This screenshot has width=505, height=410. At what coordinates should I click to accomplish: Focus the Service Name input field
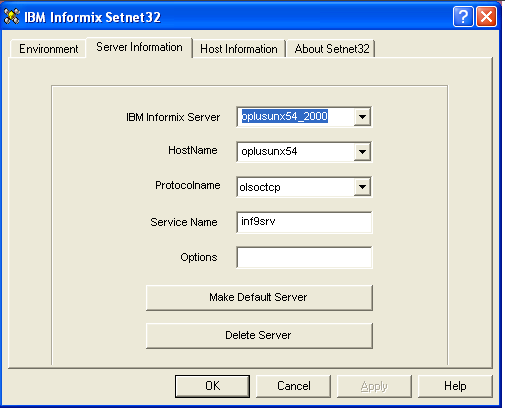click(x=304, y=222)
